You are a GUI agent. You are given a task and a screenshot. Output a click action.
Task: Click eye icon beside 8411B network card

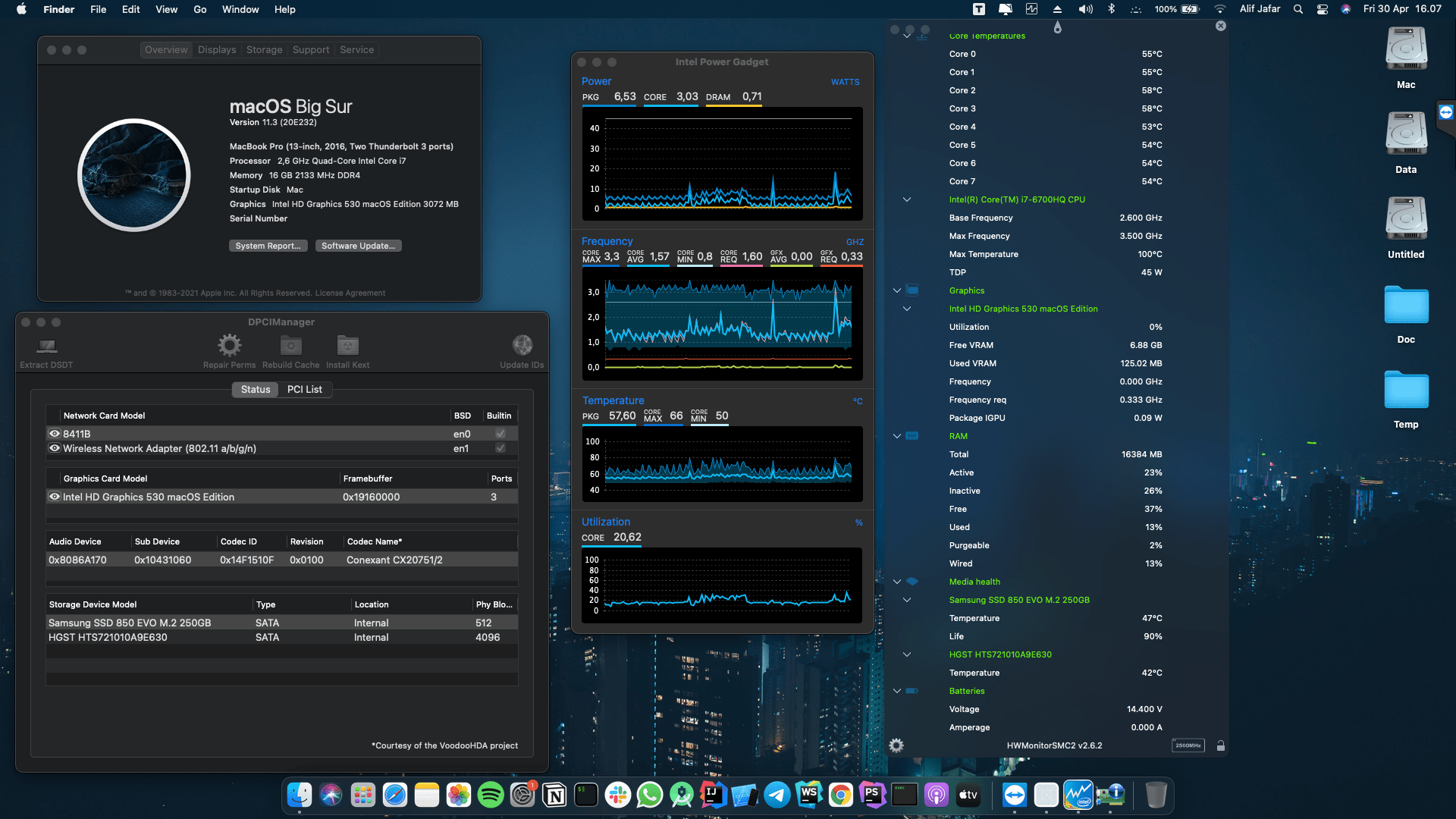click(x=55, y=434)
